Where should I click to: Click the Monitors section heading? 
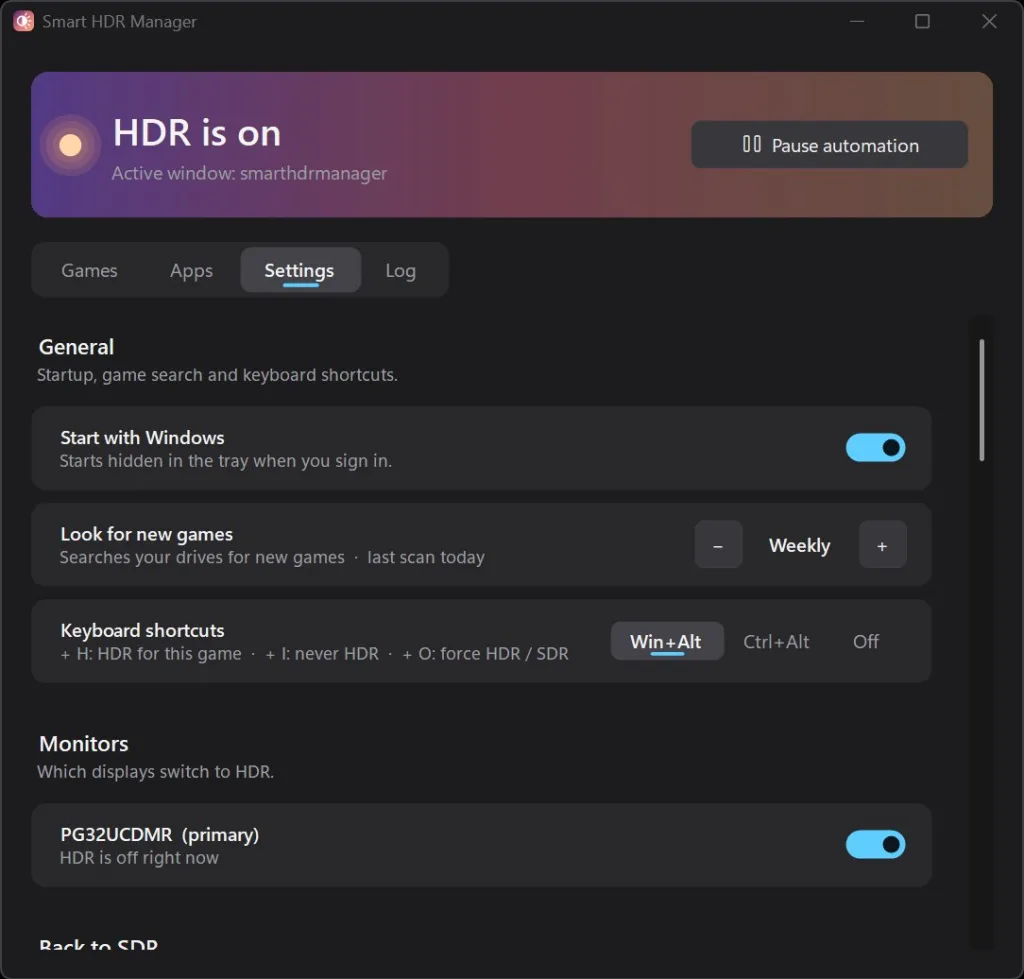84,744
